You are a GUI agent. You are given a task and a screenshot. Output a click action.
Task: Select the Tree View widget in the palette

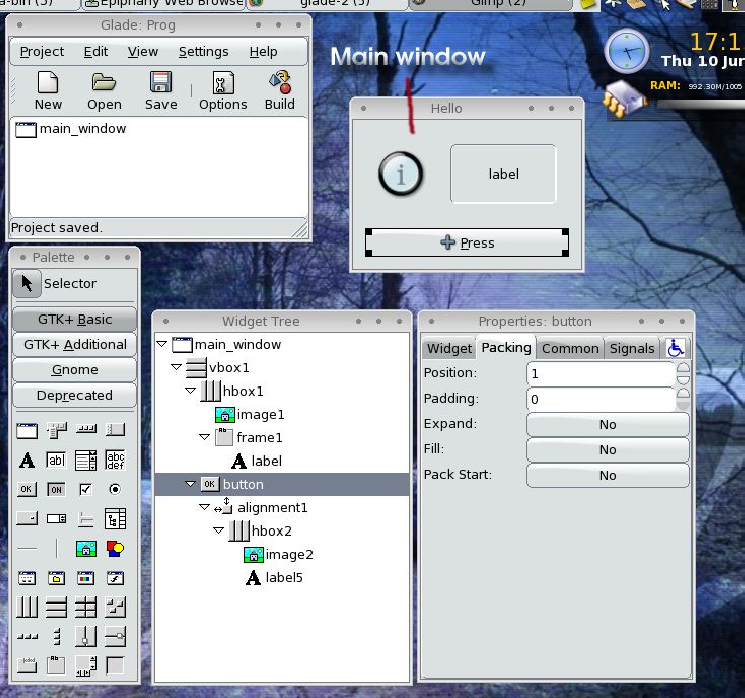pyautogui.click(x=115, y=518)
